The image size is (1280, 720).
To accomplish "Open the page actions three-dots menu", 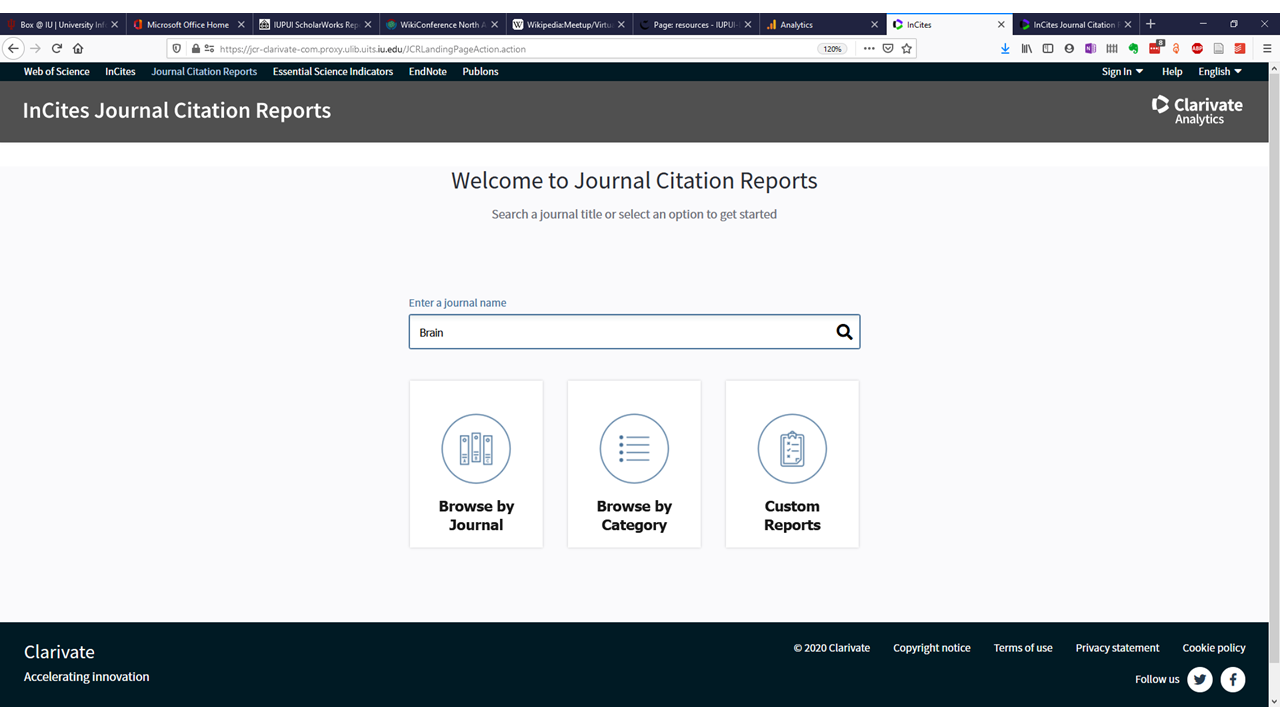I will [868, 48].
